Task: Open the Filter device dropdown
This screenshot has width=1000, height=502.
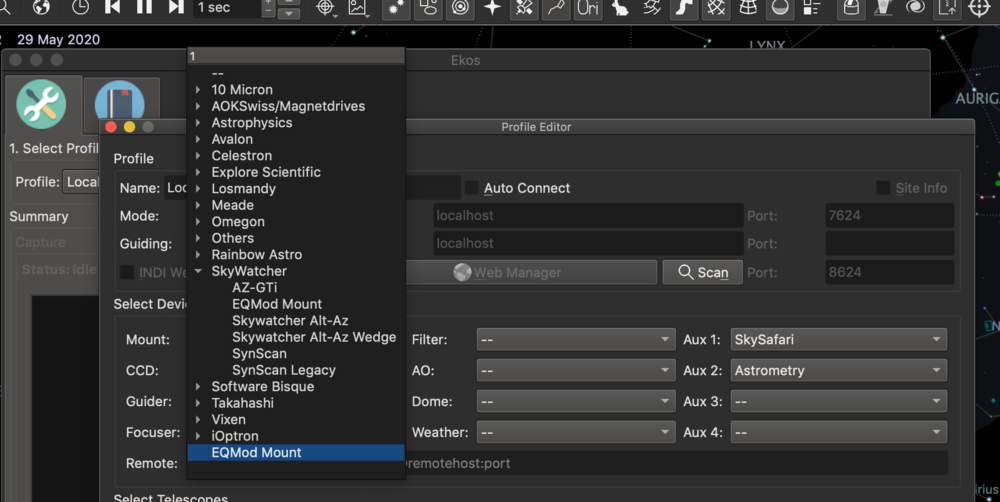Action: point(575,340)
